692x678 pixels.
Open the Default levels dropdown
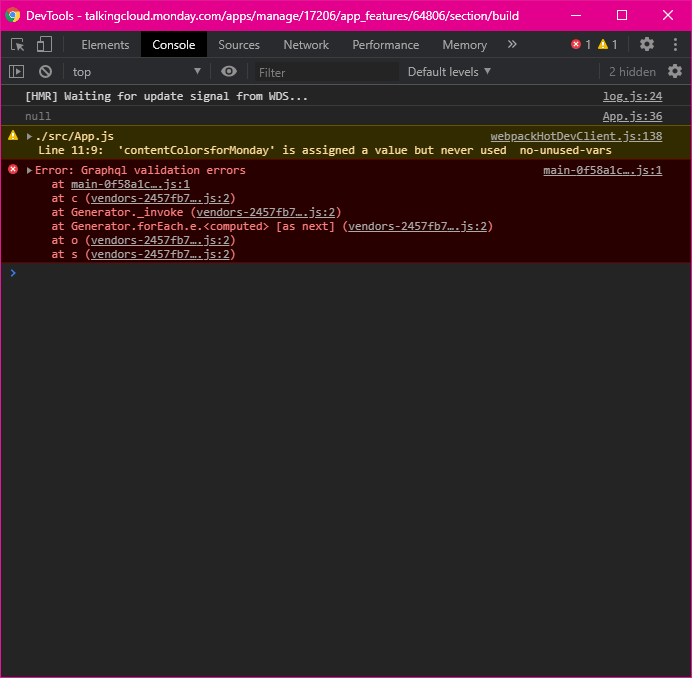click(x=449, y=72)
